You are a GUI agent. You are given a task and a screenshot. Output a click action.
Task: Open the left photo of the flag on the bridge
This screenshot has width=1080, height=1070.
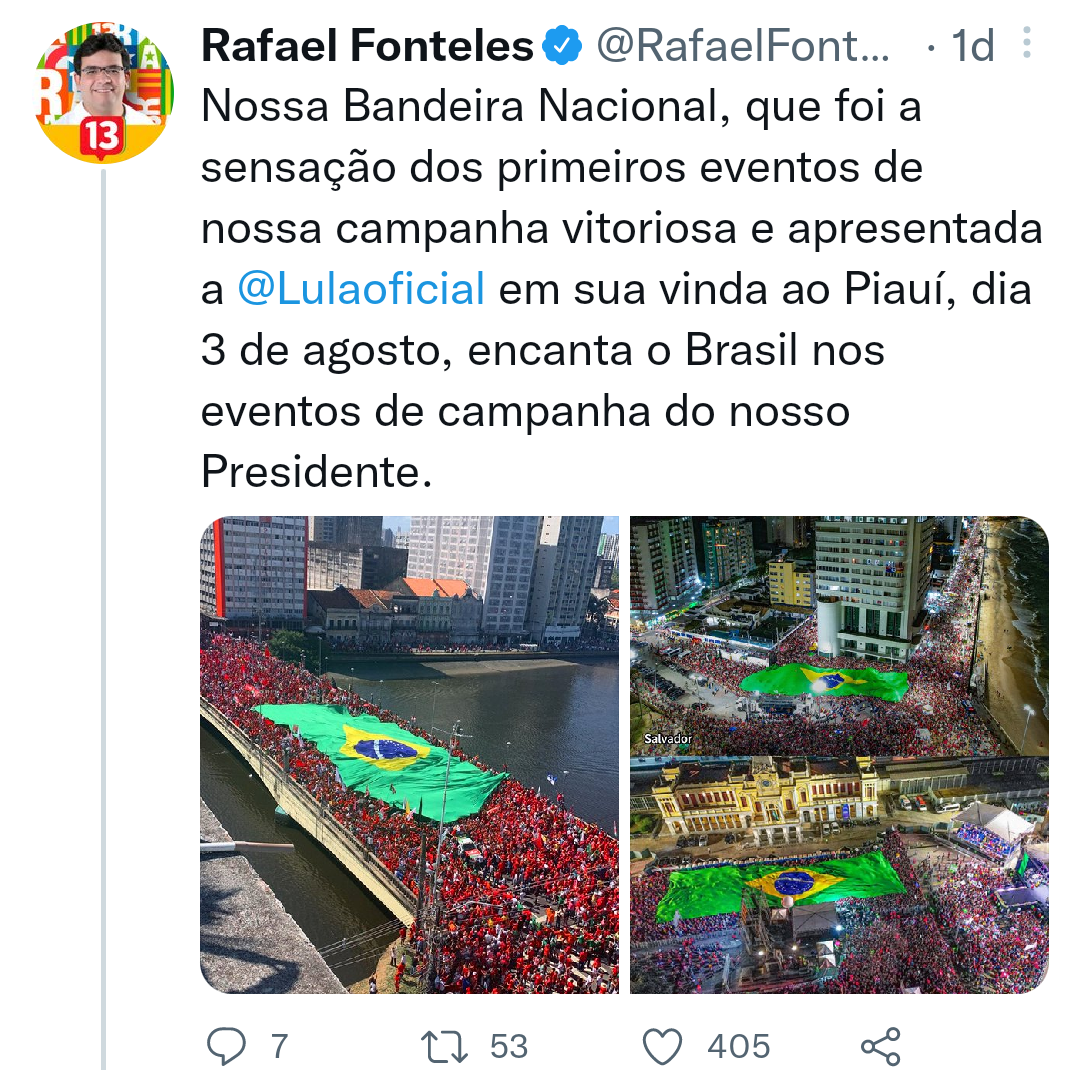409,754
